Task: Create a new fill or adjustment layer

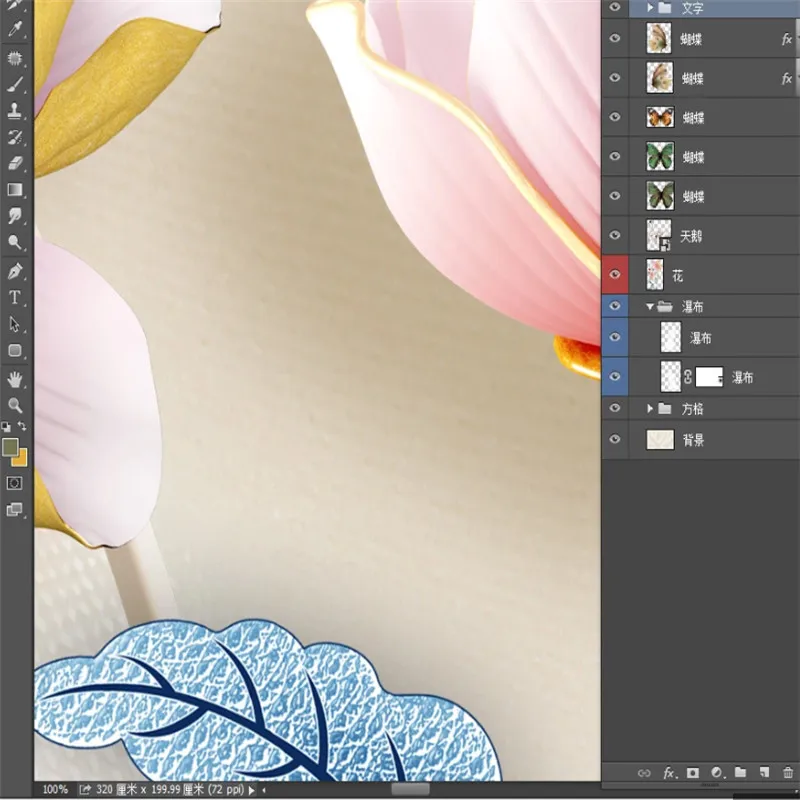Action: pos(716,773)
